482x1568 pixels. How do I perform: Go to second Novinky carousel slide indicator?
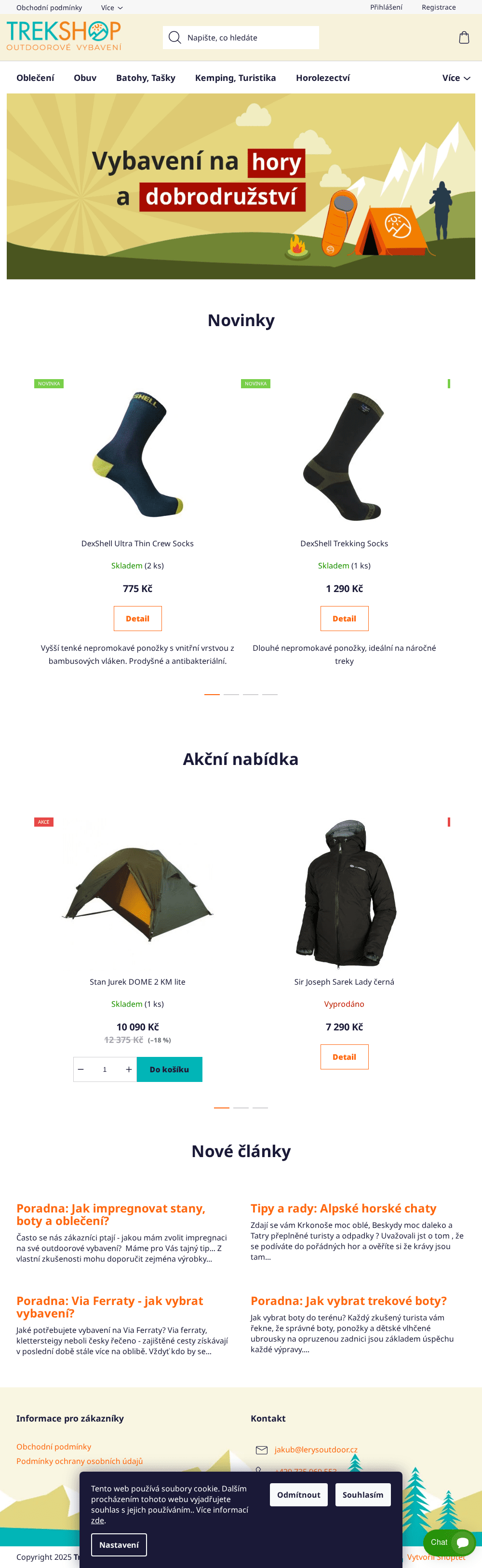click(x=231, y=694)
